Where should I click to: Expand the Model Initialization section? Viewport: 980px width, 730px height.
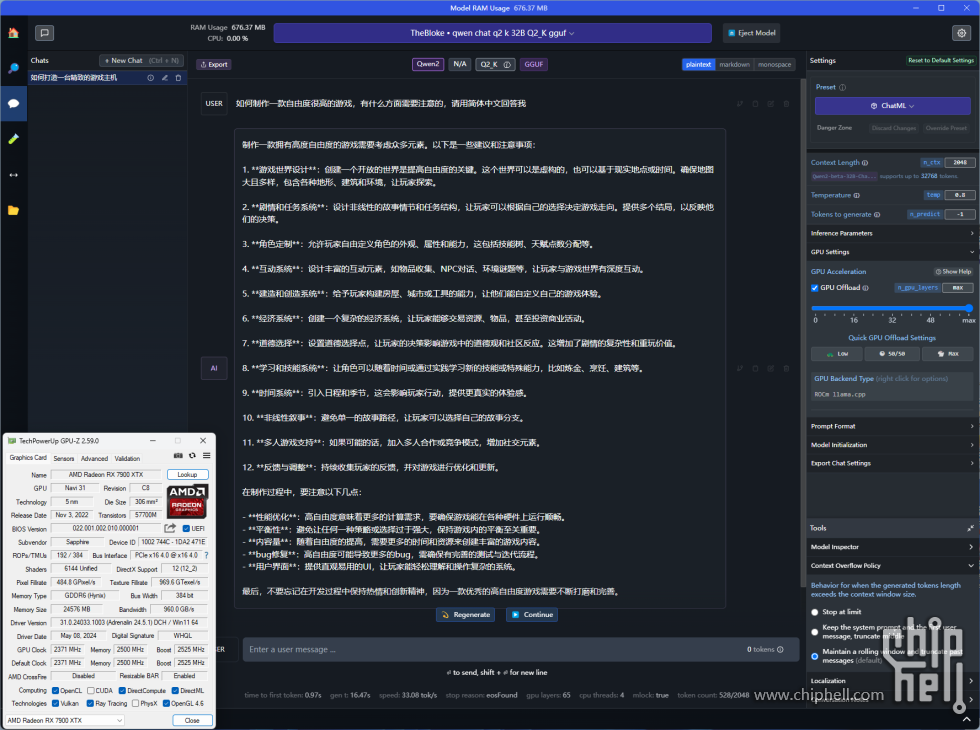coord(892,445)
